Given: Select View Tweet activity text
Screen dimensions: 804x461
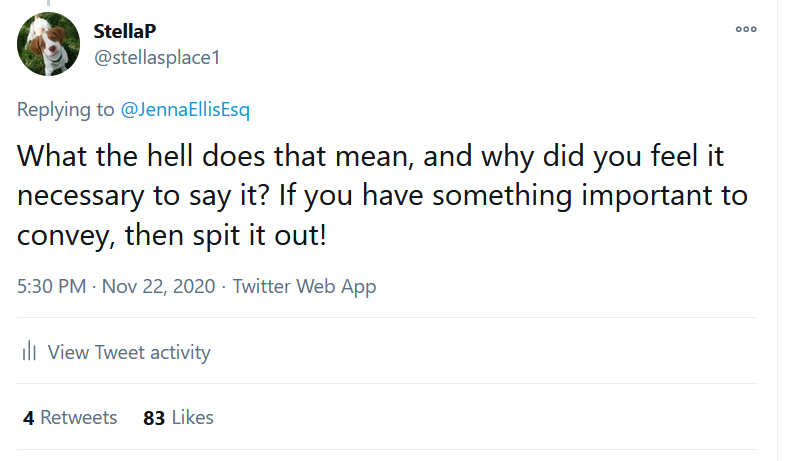Looking at the screenshot, I should pos(129,352).
